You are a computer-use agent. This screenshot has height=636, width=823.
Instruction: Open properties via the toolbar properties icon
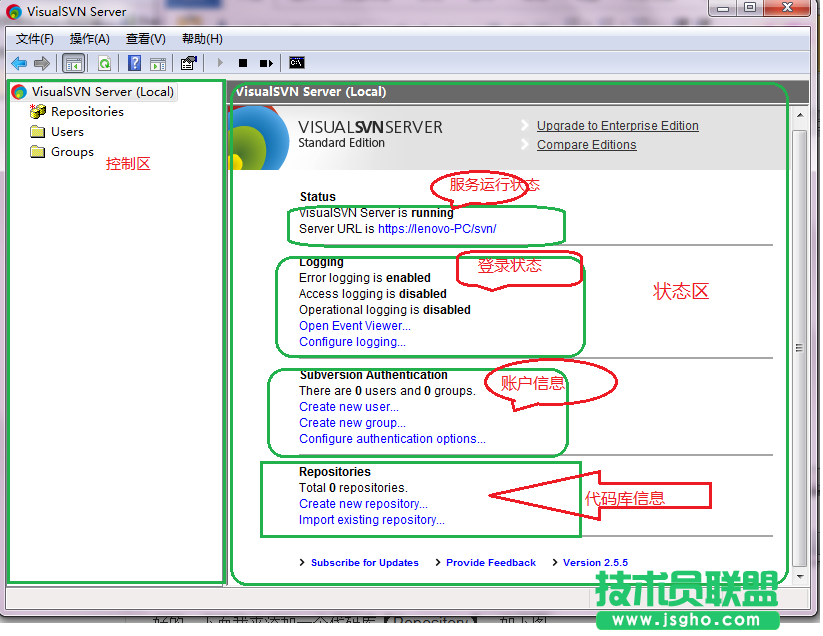coord(188,62)
